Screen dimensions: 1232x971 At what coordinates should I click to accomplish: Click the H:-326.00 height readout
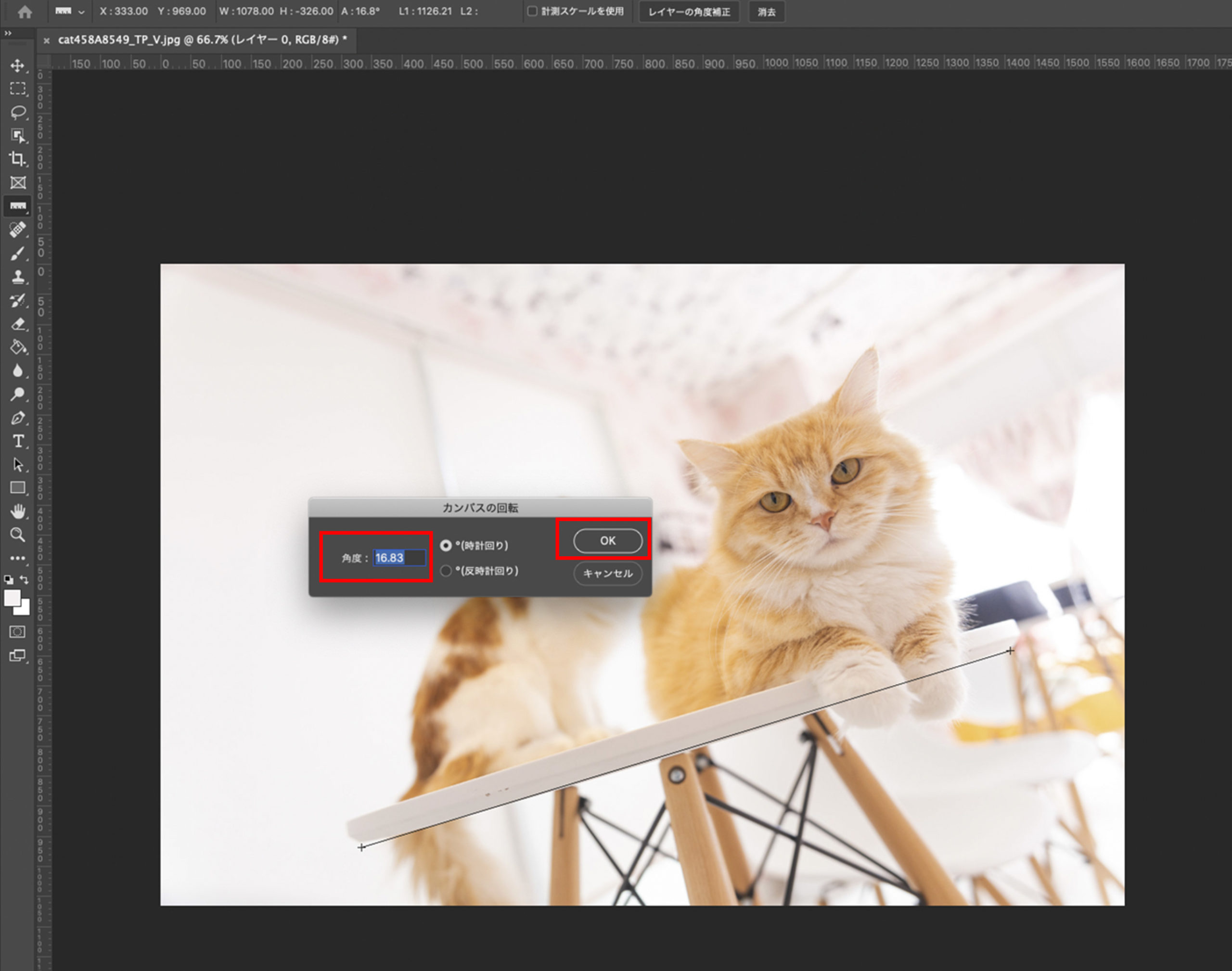[307, 12]
